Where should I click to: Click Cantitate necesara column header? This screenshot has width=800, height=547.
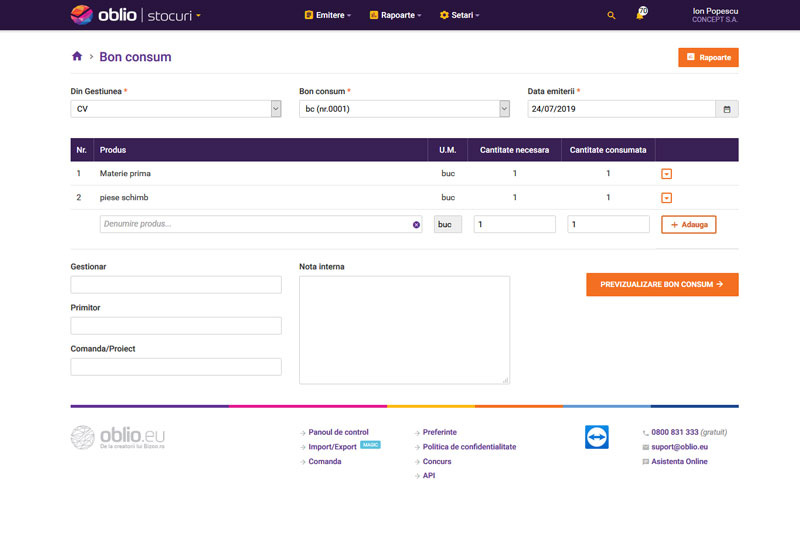point(514,150)
